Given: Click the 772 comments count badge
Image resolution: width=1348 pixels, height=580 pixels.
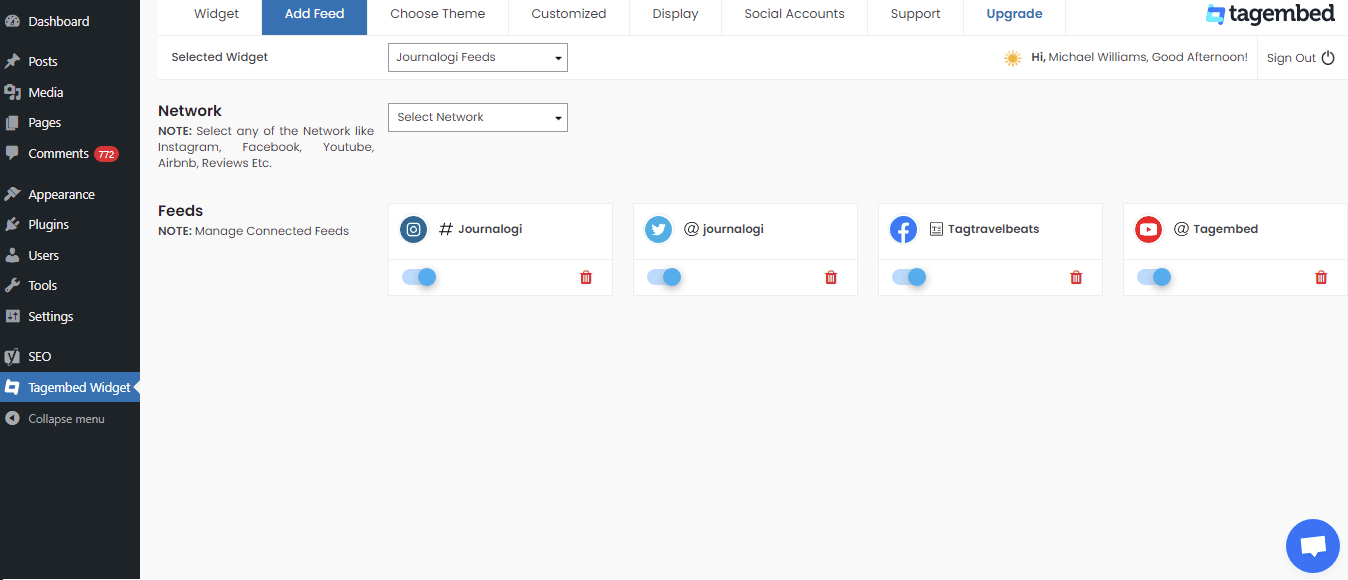Looking at the screenshot, I should 106,154.
